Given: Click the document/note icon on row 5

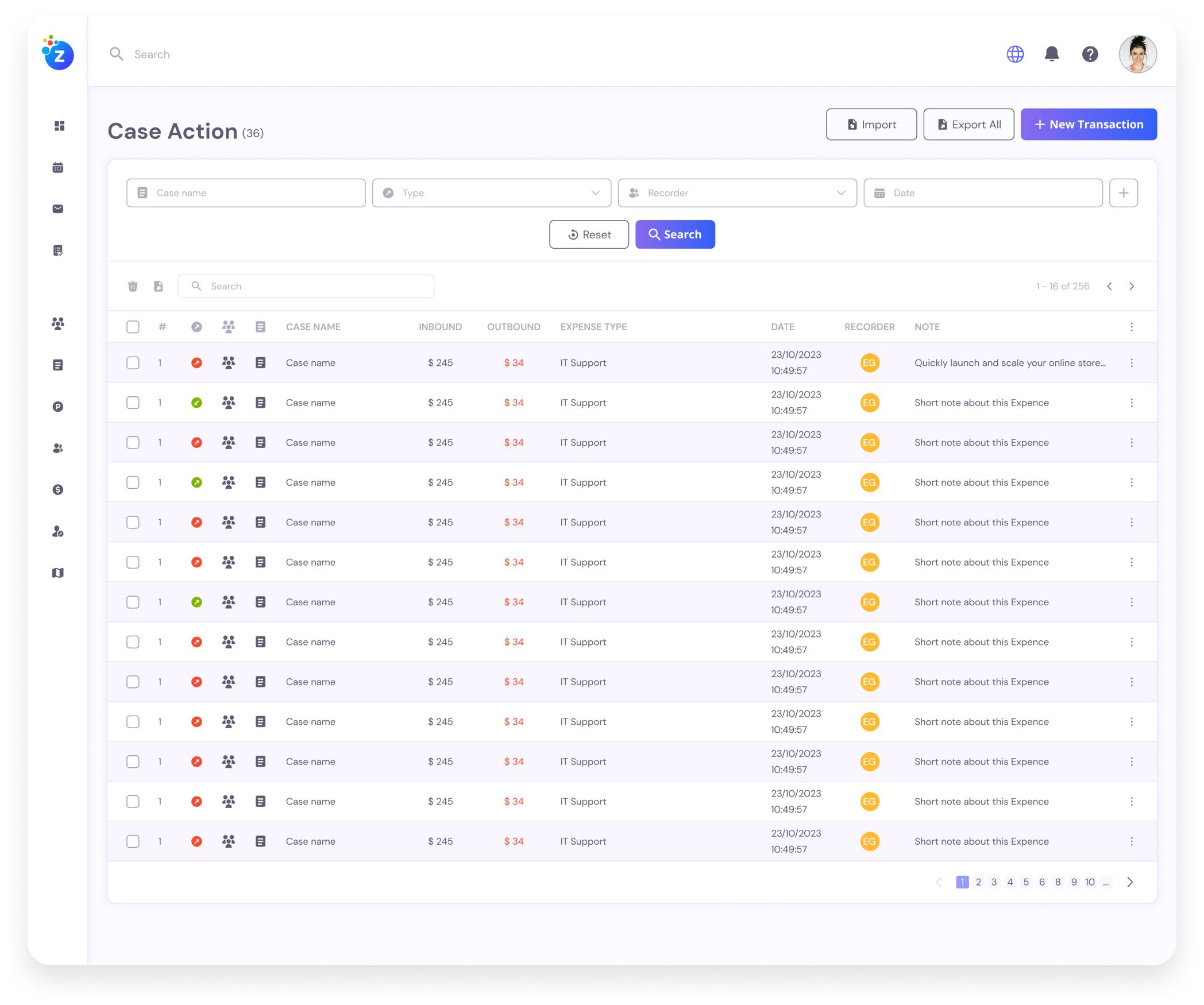Looking at the screenshot, I should (260, 522).
